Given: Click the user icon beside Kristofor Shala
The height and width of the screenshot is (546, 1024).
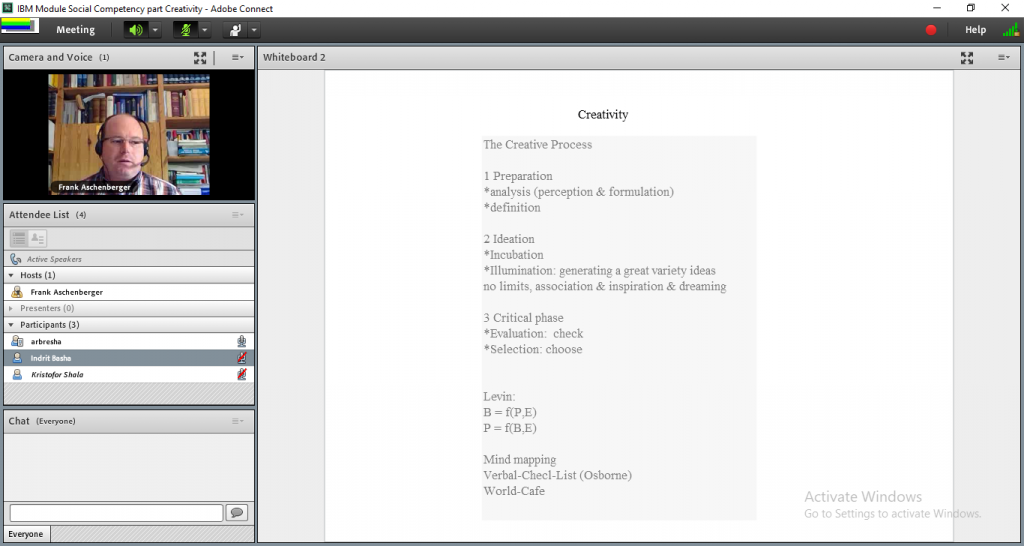Looking at the screenshot, I should pos(17,374).
